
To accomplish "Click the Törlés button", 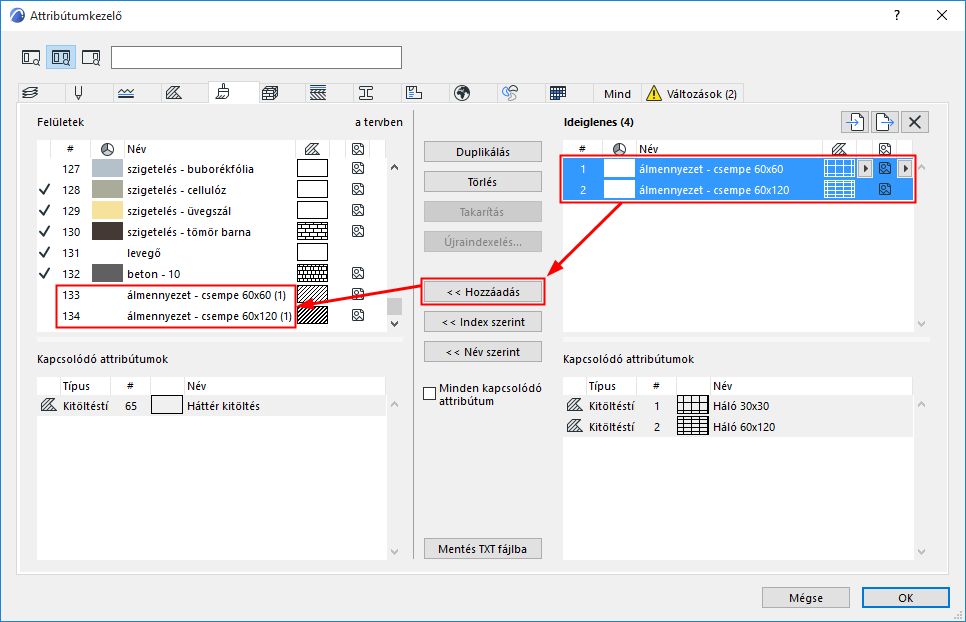I will 483,182.
